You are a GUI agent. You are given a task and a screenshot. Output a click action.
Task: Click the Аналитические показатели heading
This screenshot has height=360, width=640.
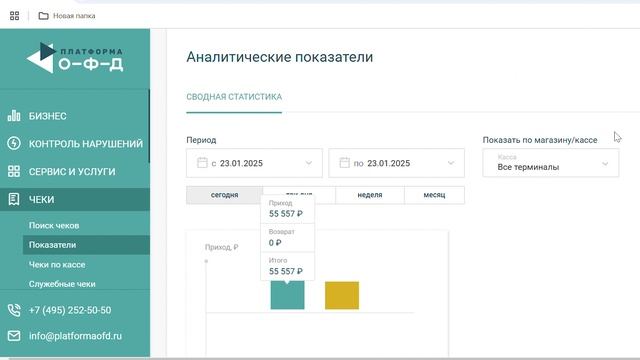280,57
